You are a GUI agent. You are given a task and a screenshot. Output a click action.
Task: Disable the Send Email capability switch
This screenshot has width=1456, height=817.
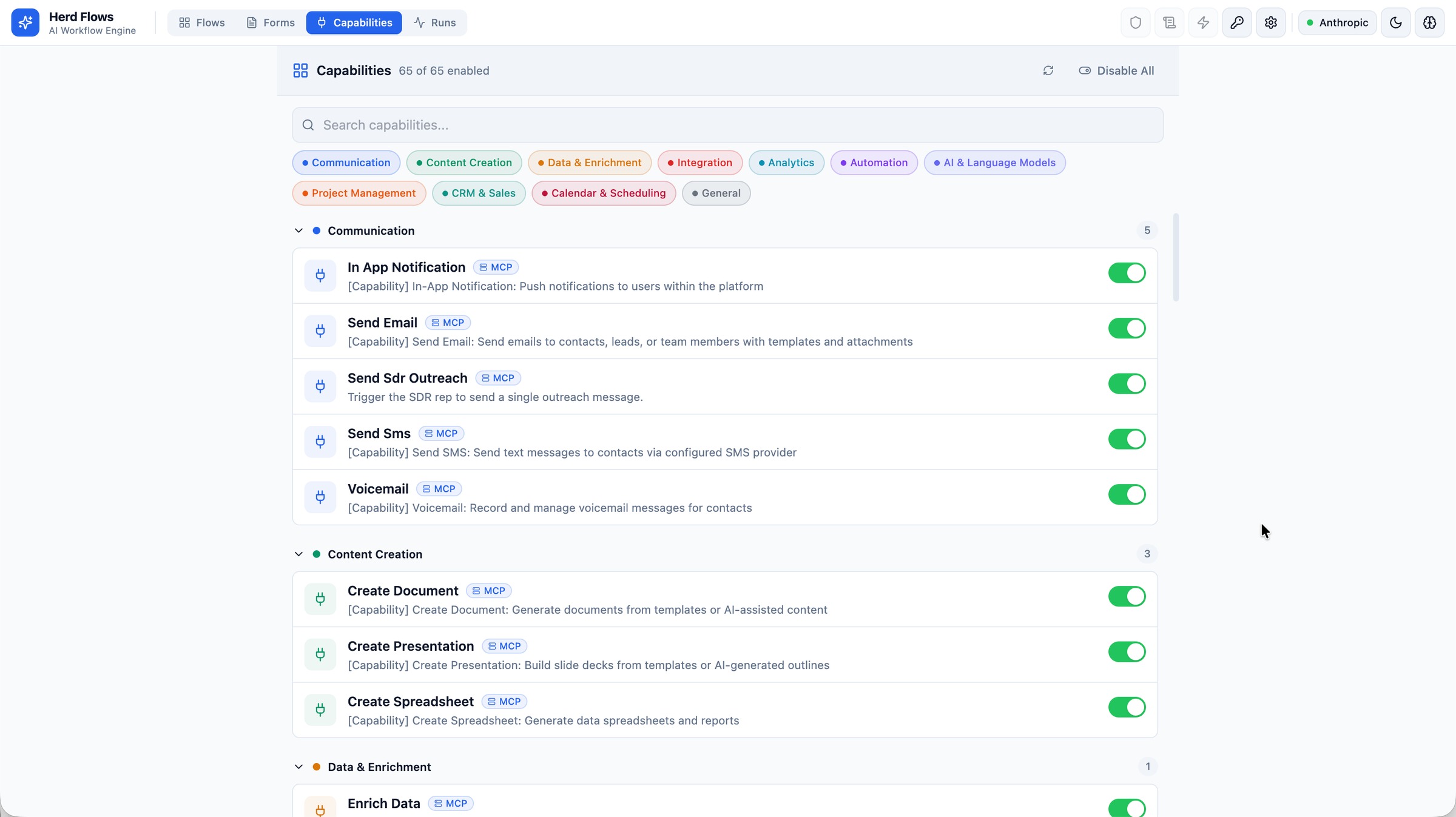click(1127, 328)
